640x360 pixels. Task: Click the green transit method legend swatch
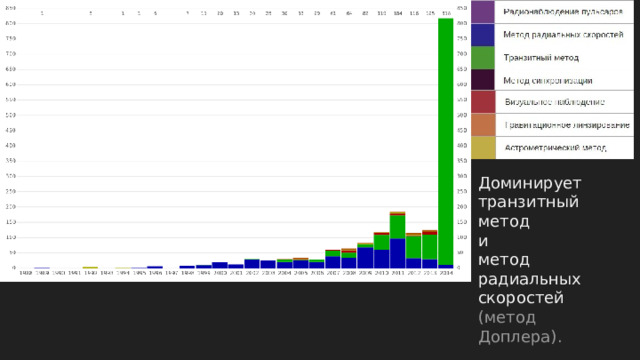(483, 58)
